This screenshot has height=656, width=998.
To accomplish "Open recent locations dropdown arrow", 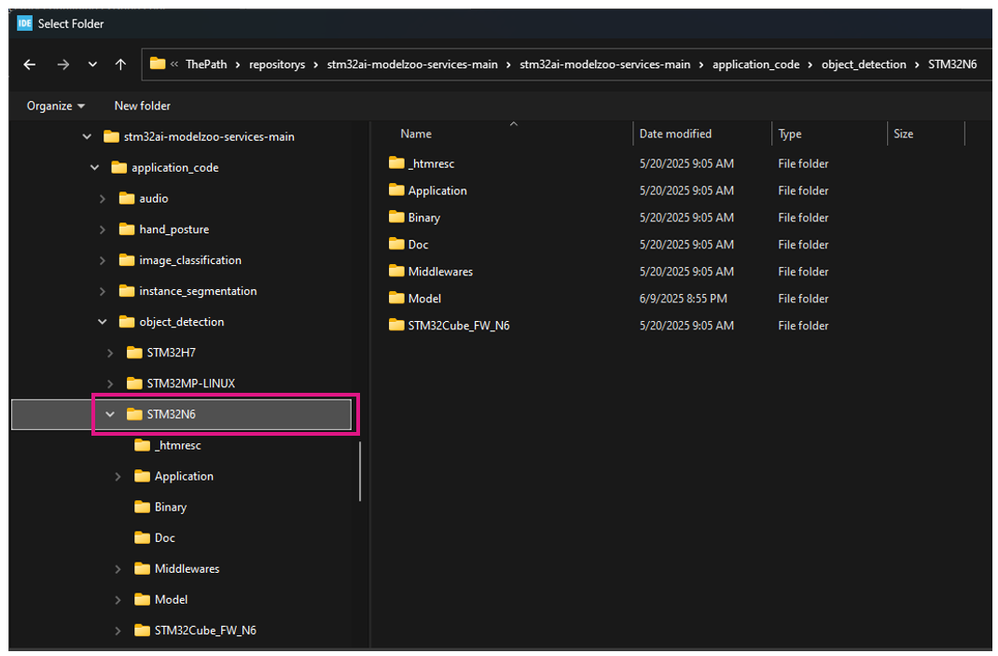I will click(x=92, y=64).
